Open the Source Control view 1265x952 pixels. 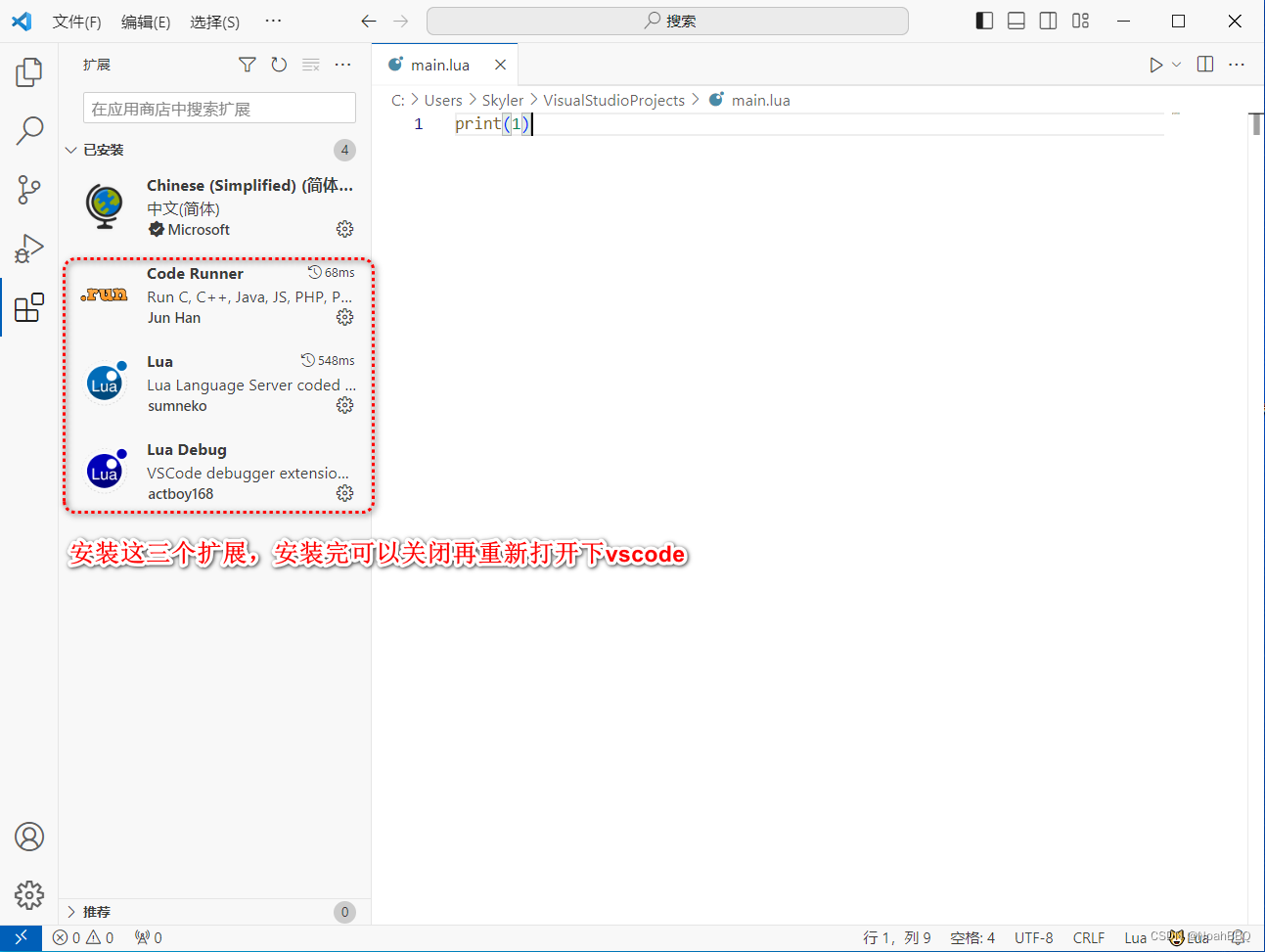click(x=29, y=190)
